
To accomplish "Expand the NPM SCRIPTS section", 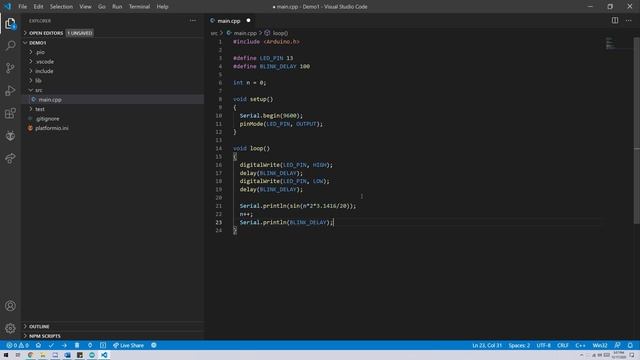I will (44, 336).
